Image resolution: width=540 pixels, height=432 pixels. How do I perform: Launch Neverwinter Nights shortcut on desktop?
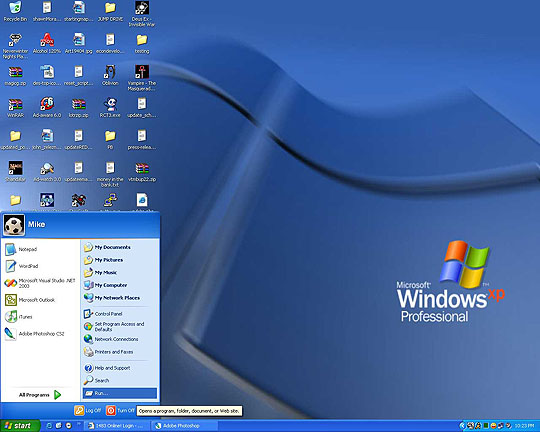click(15, 46)
